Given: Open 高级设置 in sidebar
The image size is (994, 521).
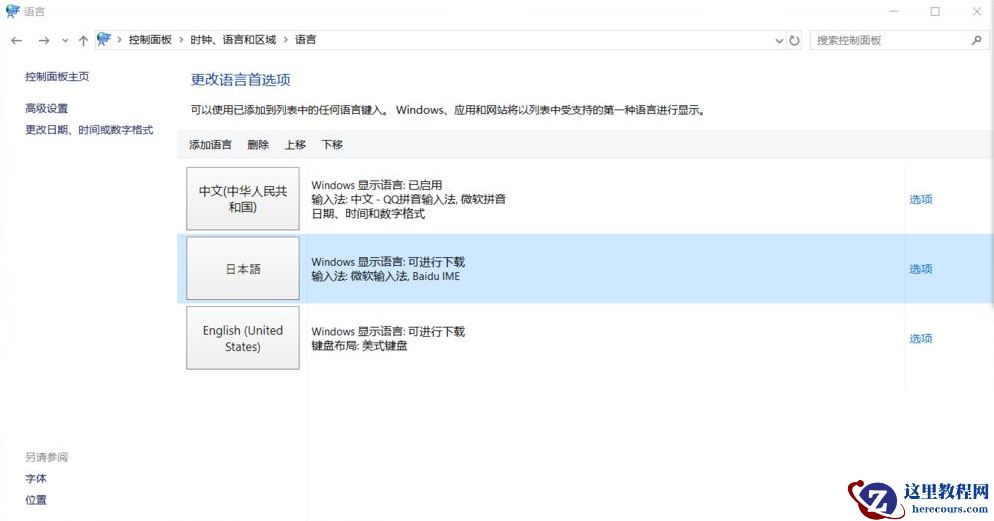Looking at the screenshot, I should coord(46,108).
